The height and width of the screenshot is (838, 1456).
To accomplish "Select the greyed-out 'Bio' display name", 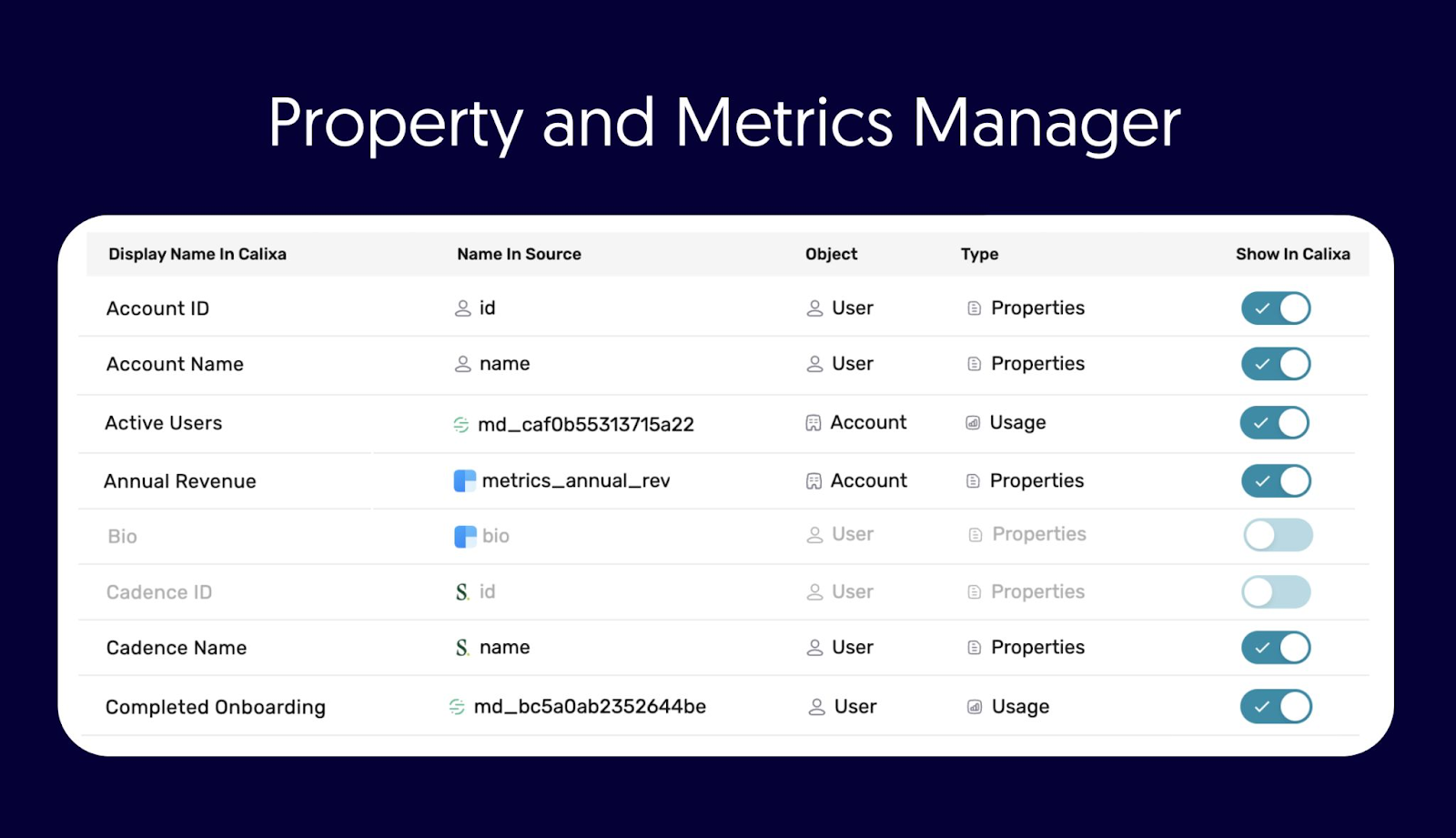I will [x=122, y=537].
